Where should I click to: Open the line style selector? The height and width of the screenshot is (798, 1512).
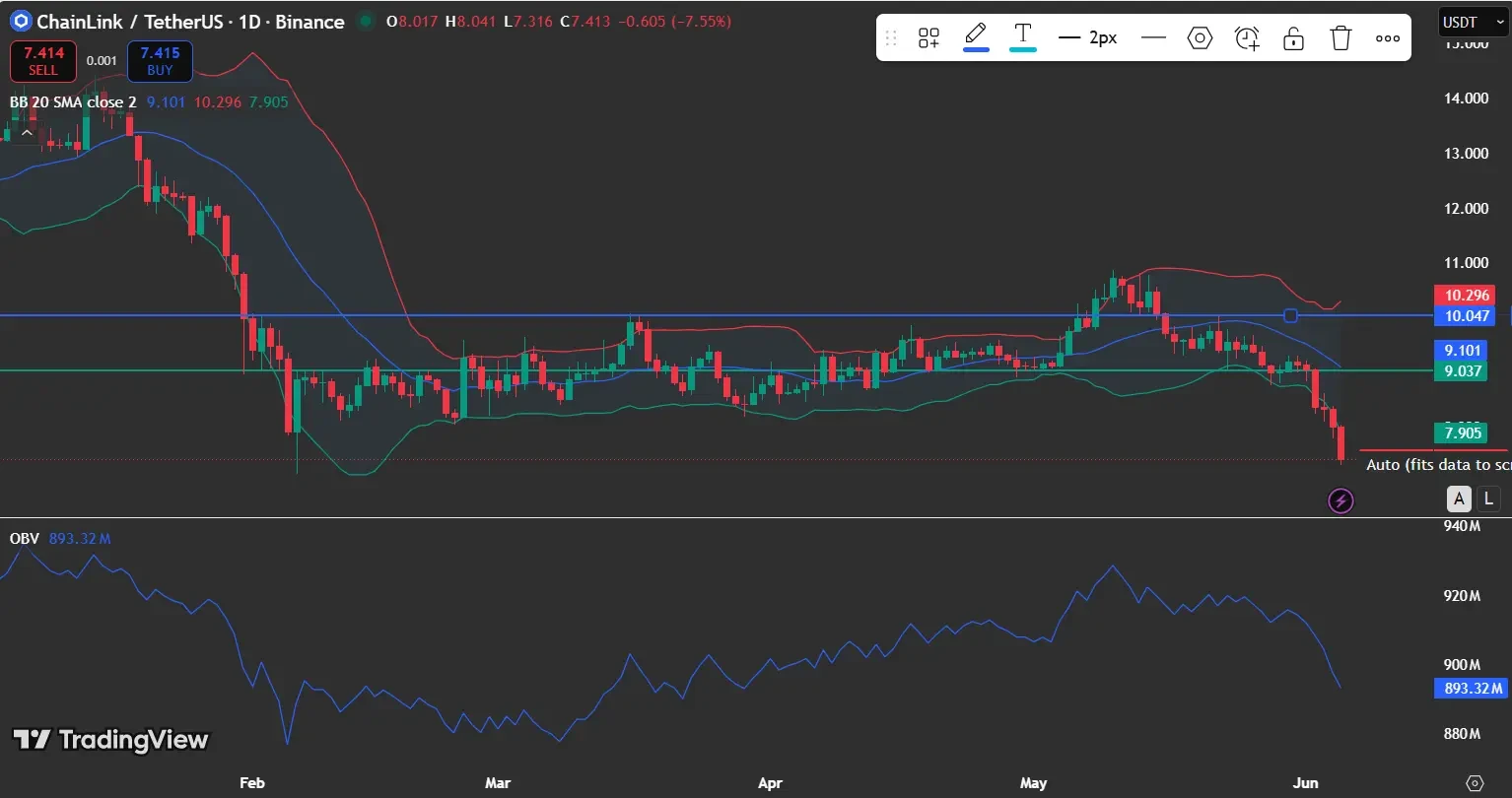point(1153,38)
